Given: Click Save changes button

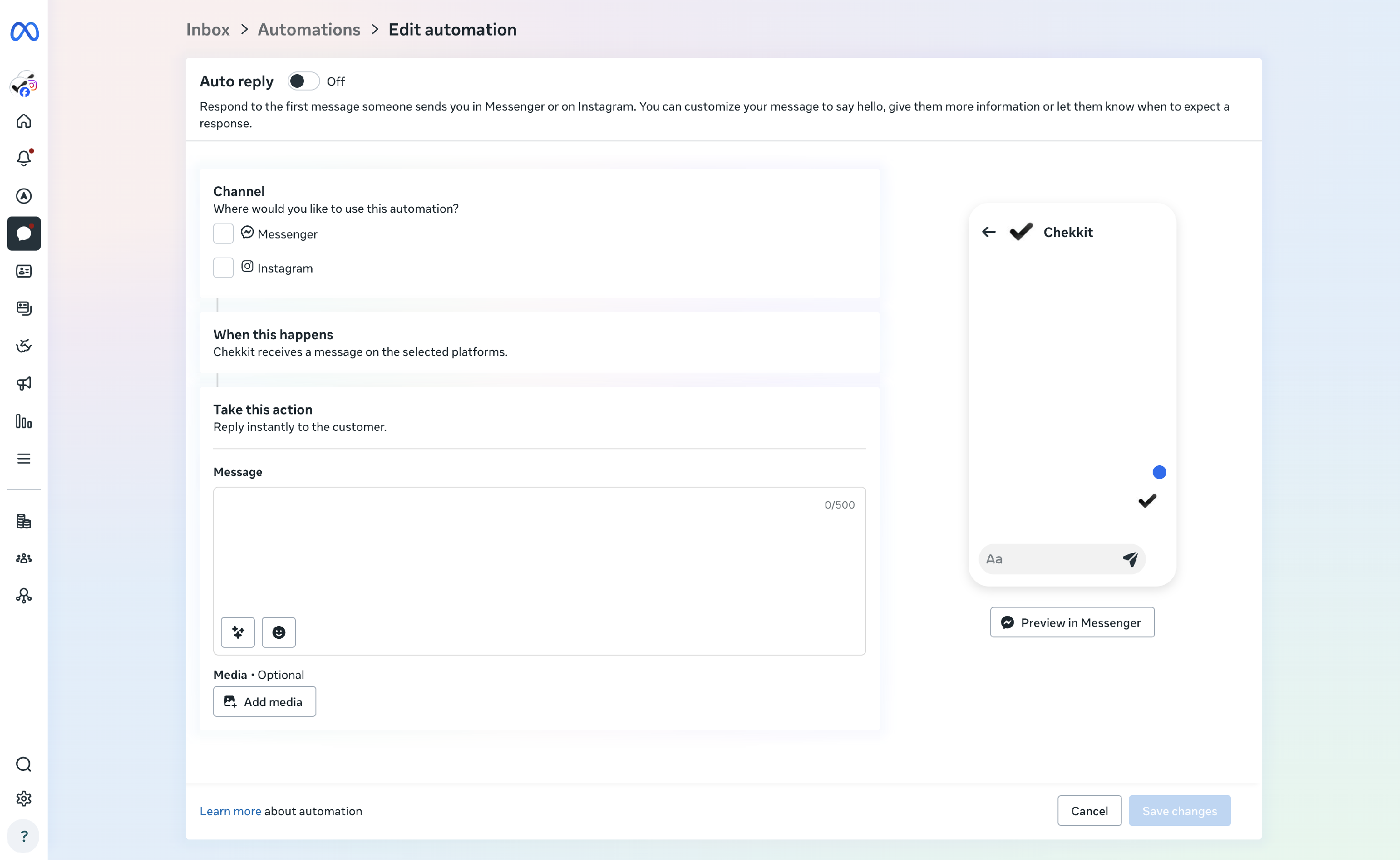Looking at the screenshot, I should pyautogui.click(x=1179, y=811).
